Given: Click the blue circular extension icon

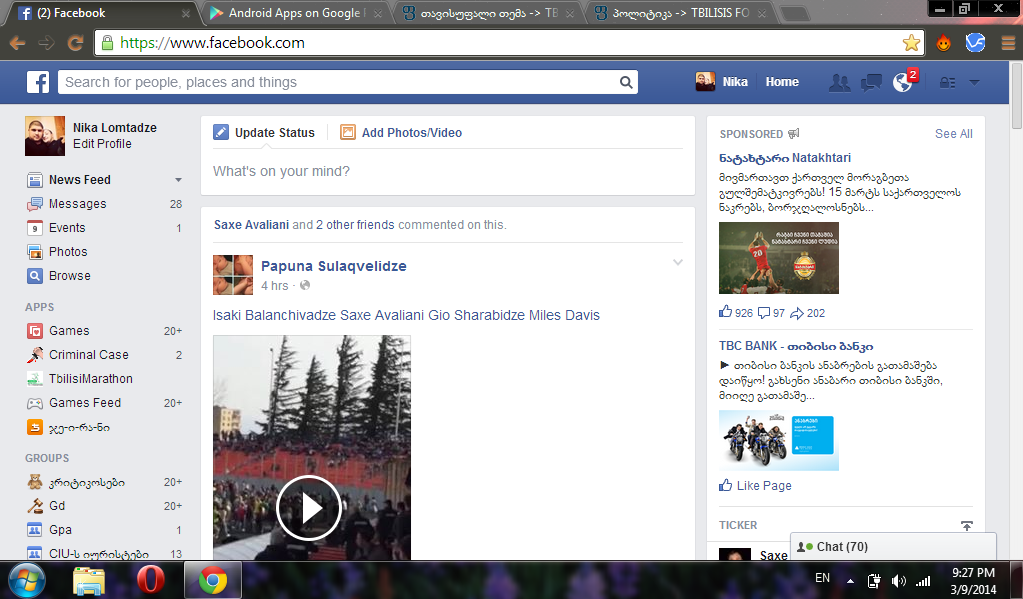Looking at the screenshot, I should point(975,43).
